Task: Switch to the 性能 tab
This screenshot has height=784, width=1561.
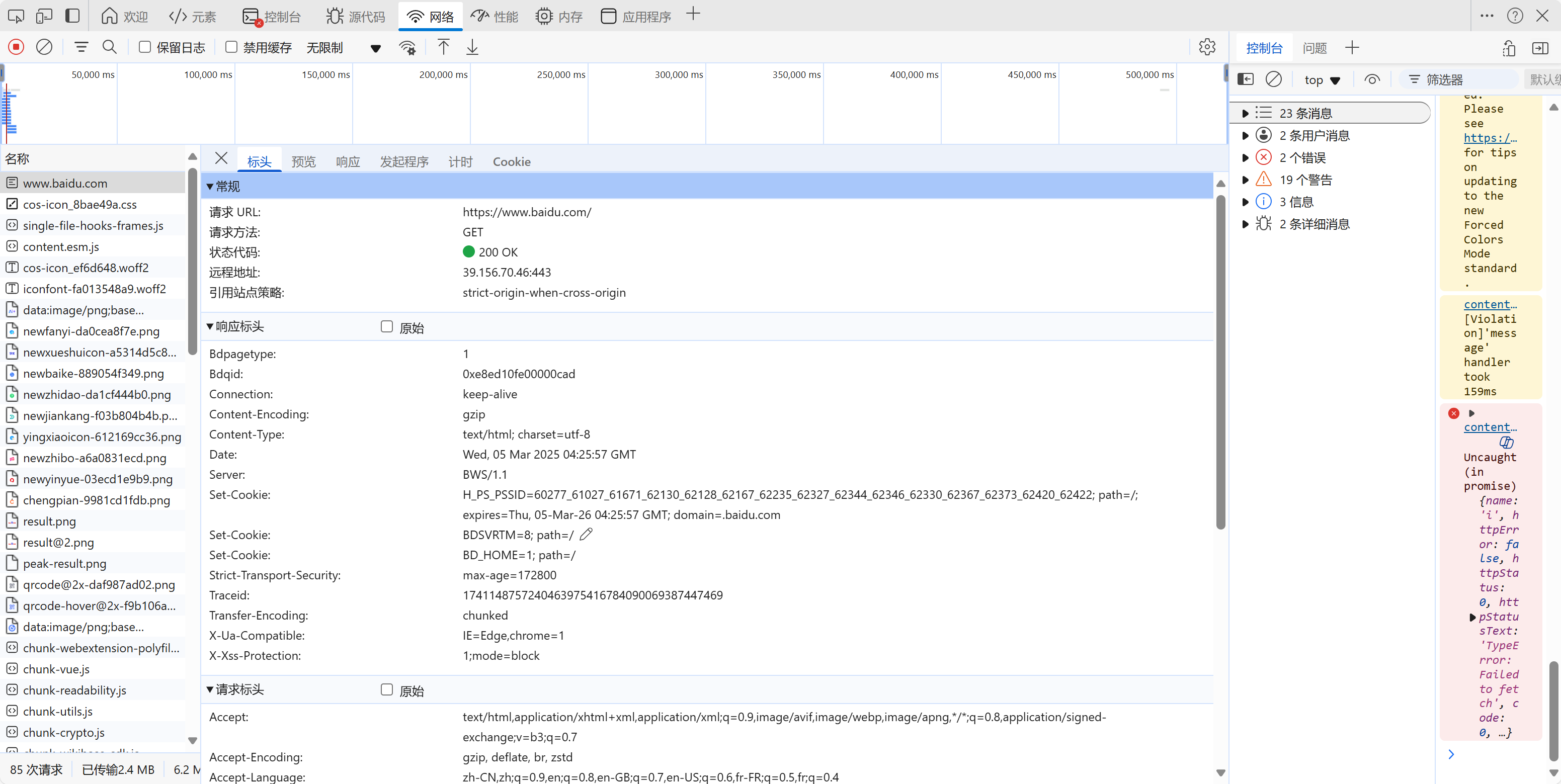Action: pos(495,17)
